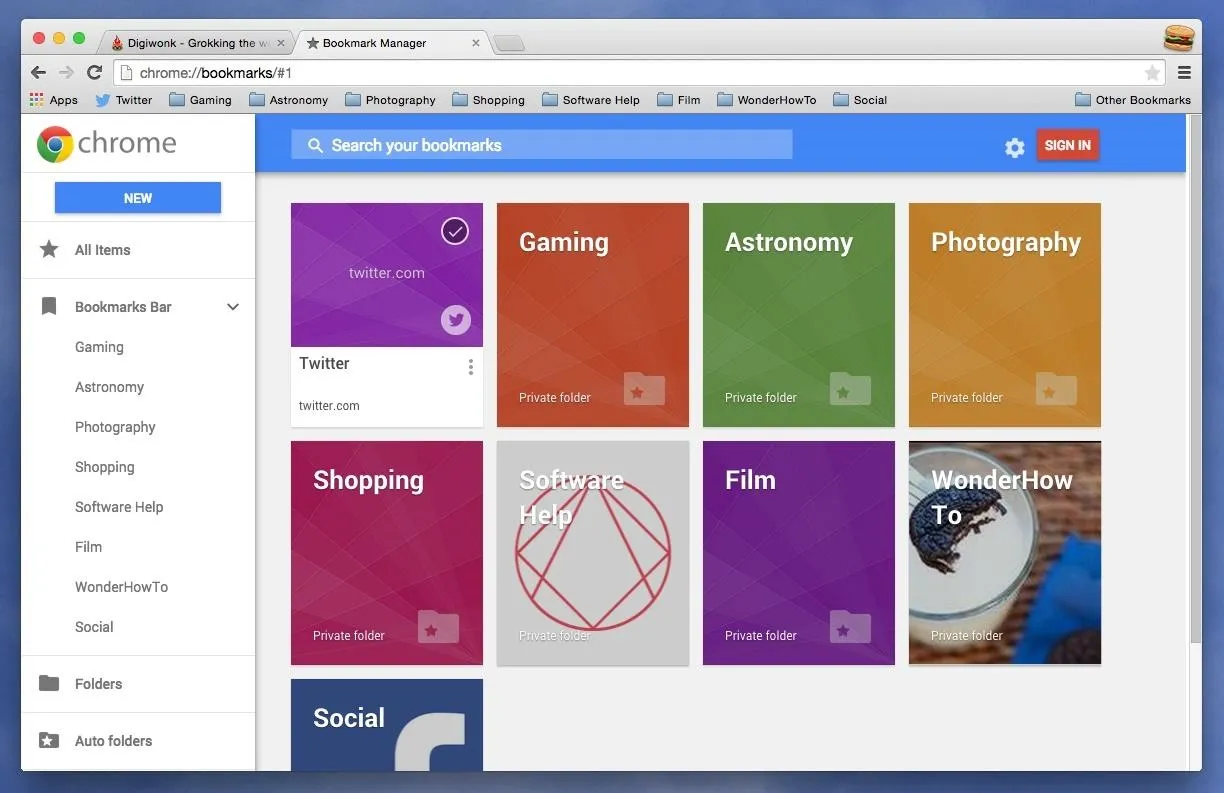1224x793 pixels.
Task: Open the Film folder in bookmarks bar
Action: (678, 100)
